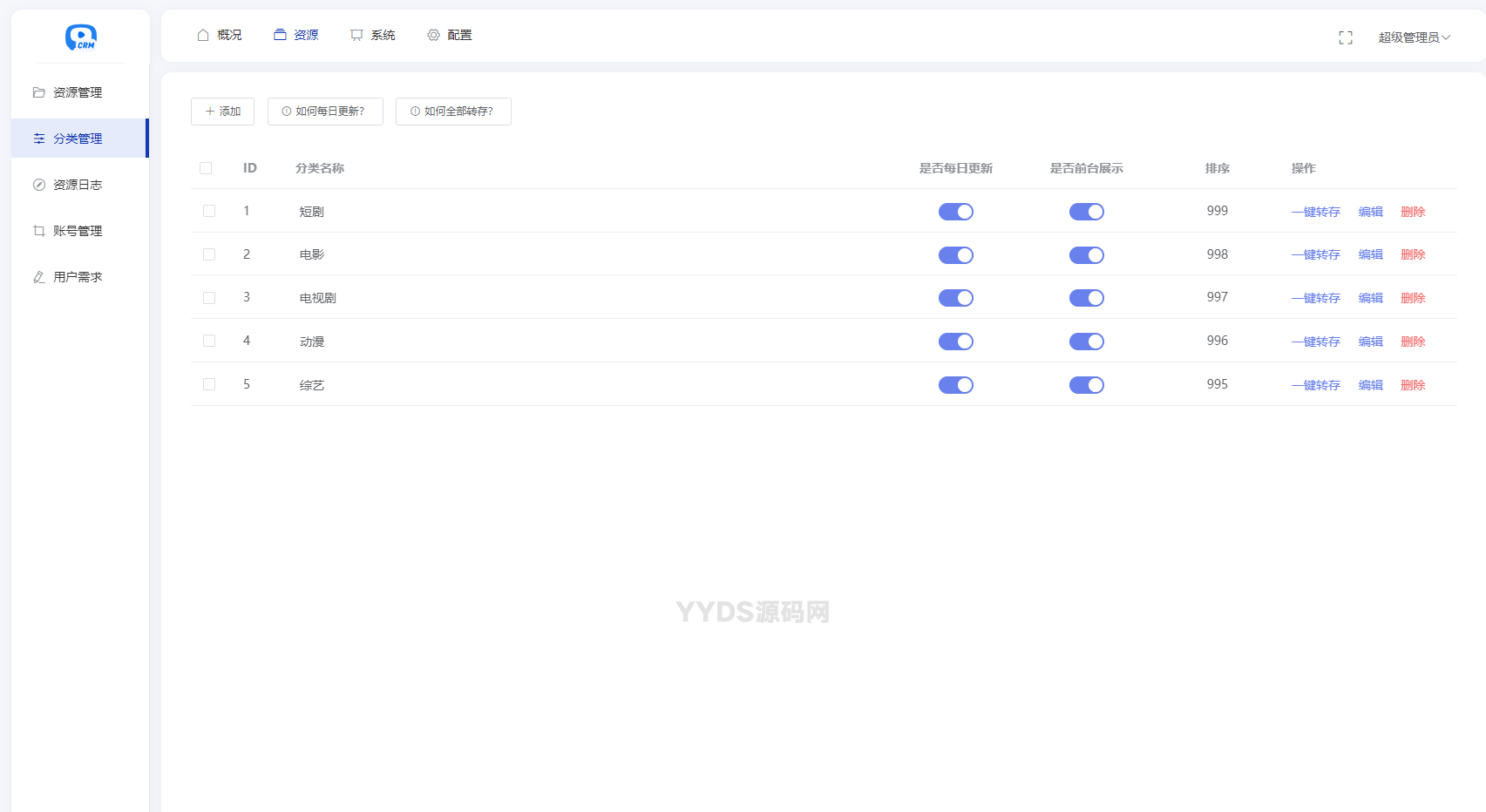Click the 添加 button
The image size is (1486, 812).
222,112
